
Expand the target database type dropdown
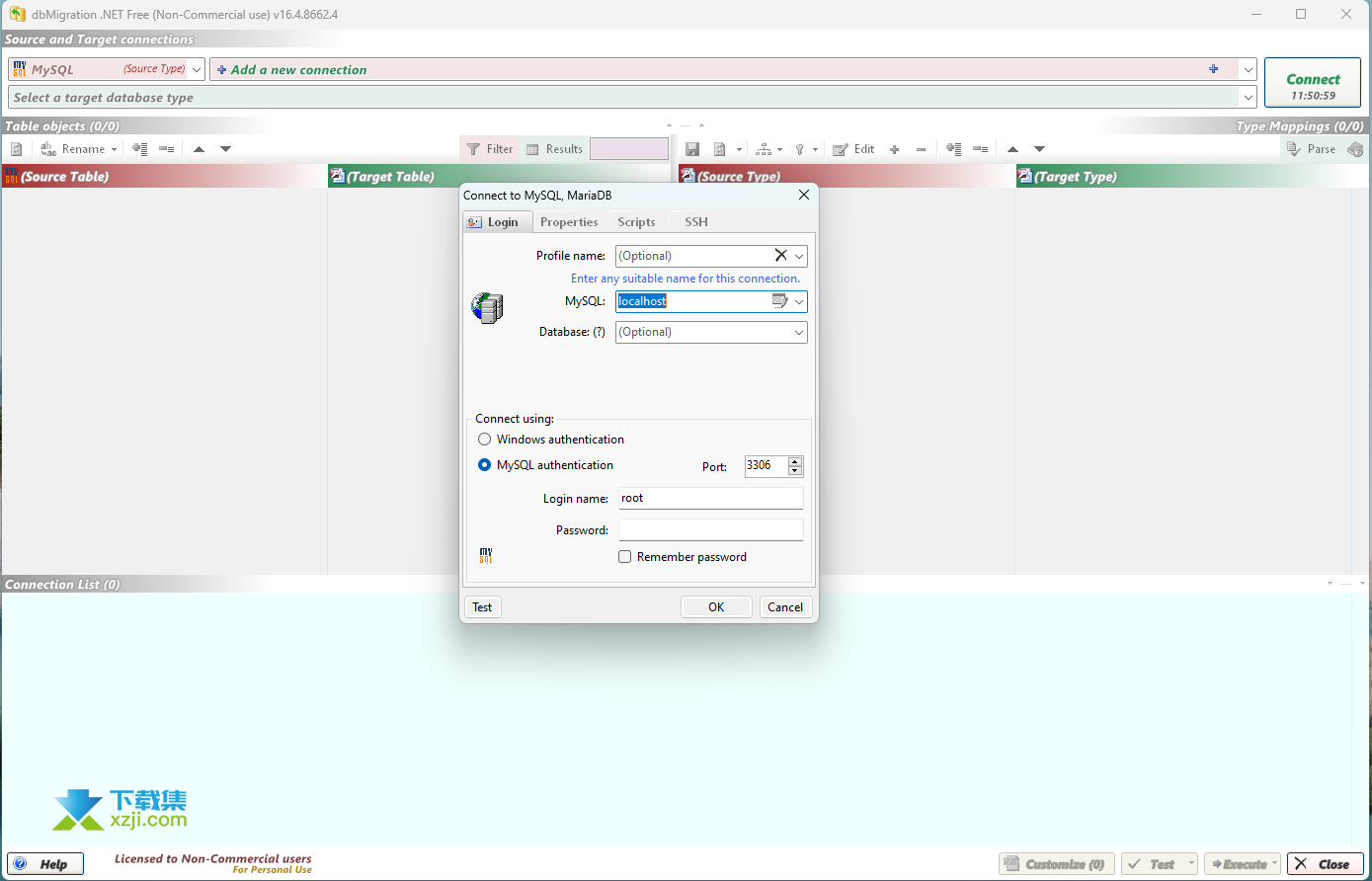coord(1249,98)
